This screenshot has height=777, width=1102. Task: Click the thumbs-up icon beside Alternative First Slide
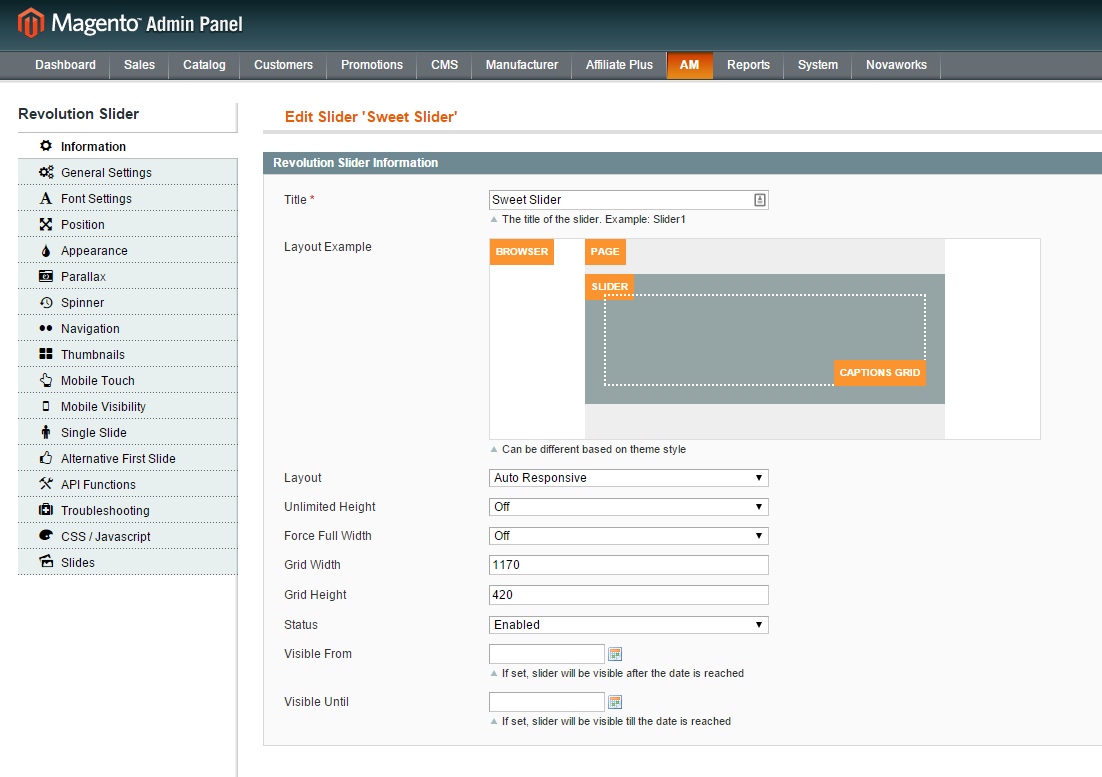(x=46, y=458)
